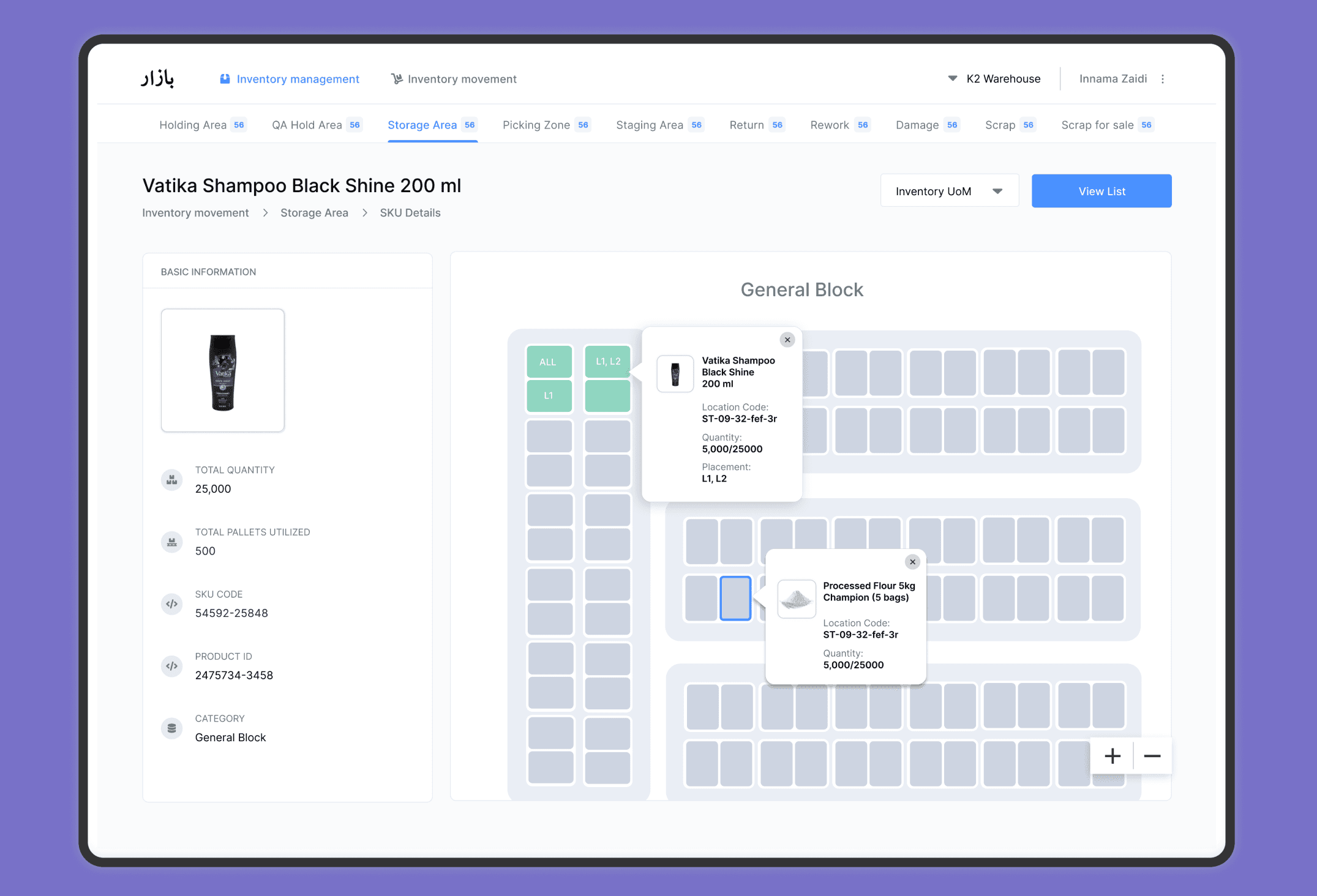The image size is (1317, 896).
Task: Select the green L1 rack cell
Action: 549,396
